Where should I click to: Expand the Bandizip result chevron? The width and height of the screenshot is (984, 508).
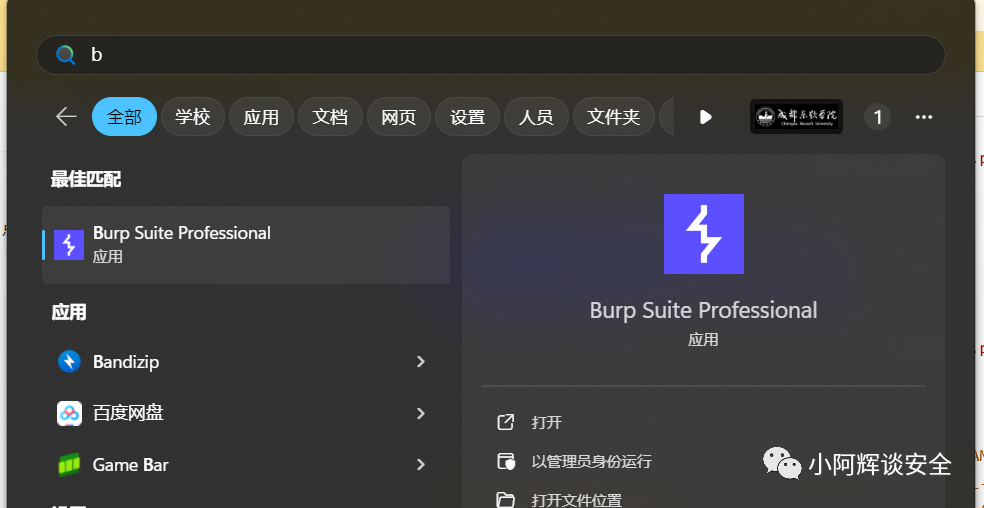[420, 362]
